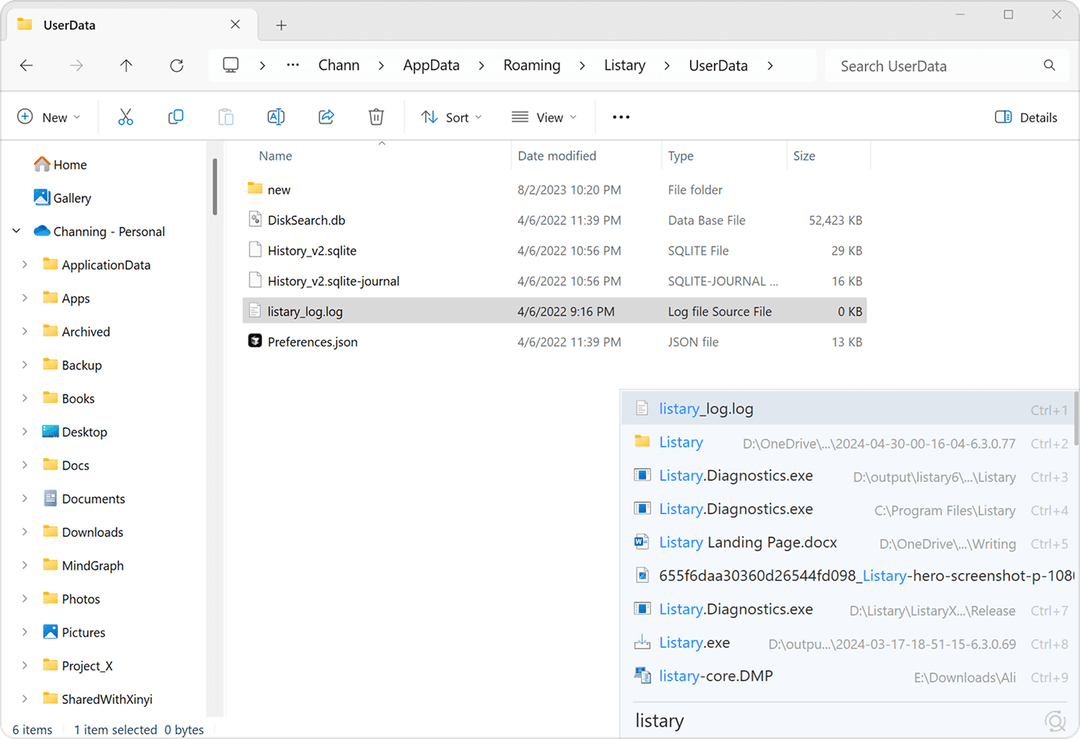Screen dimensions: 1080x739
Task: Click the Share icon
Action: pos(326,117)
